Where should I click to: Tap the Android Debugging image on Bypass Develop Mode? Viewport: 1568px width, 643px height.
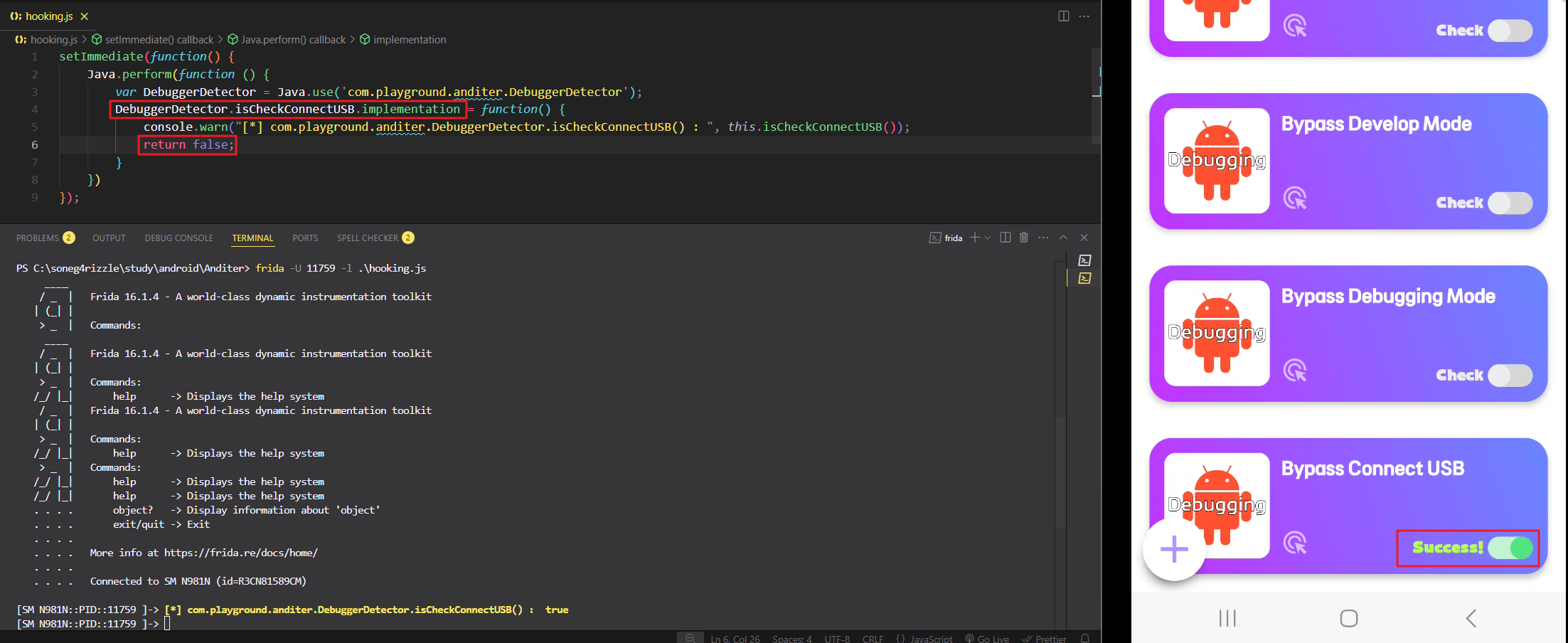click(x=1217, y=161)
